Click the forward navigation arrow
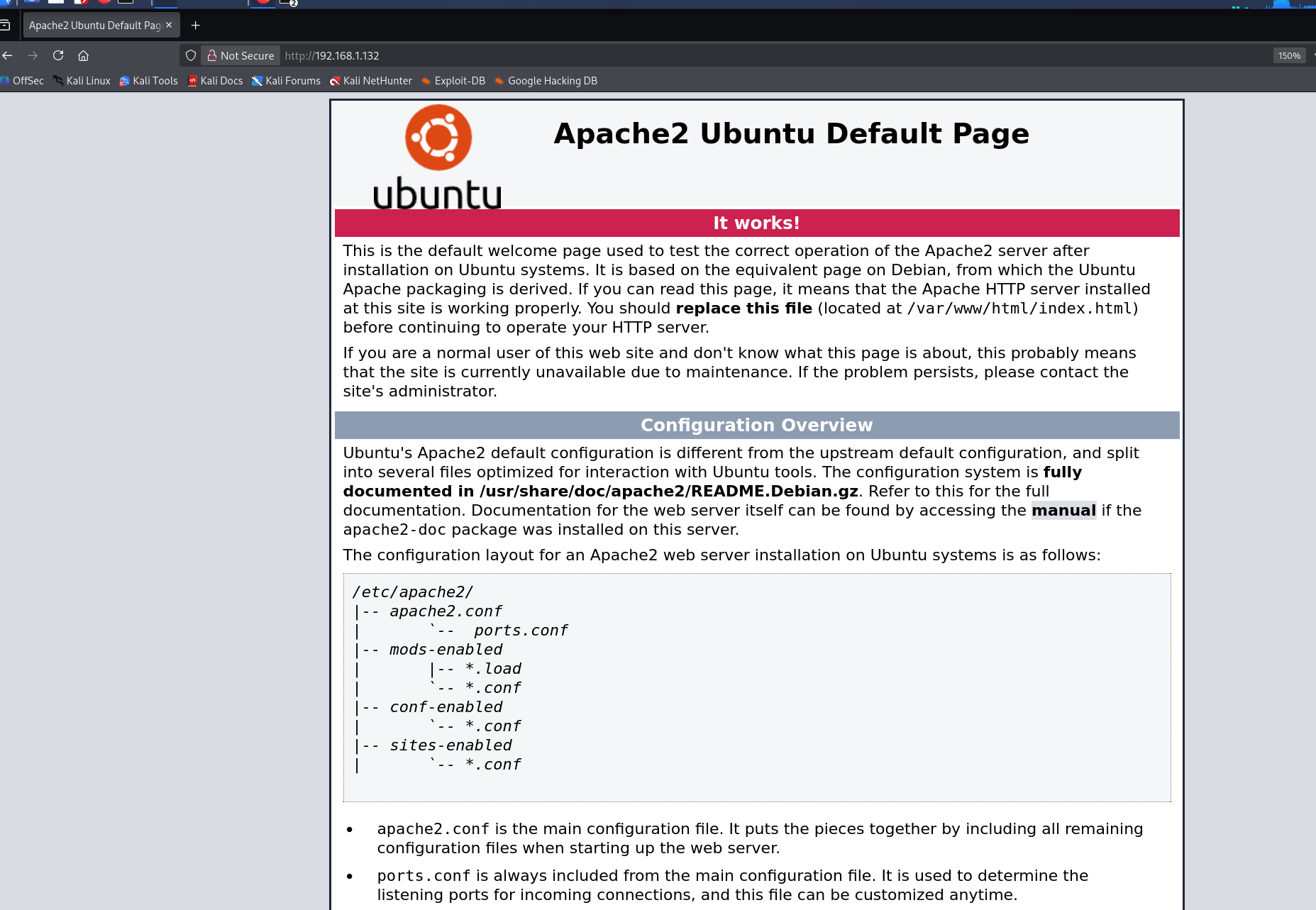The image size is (1316, 910). point(33,55)
